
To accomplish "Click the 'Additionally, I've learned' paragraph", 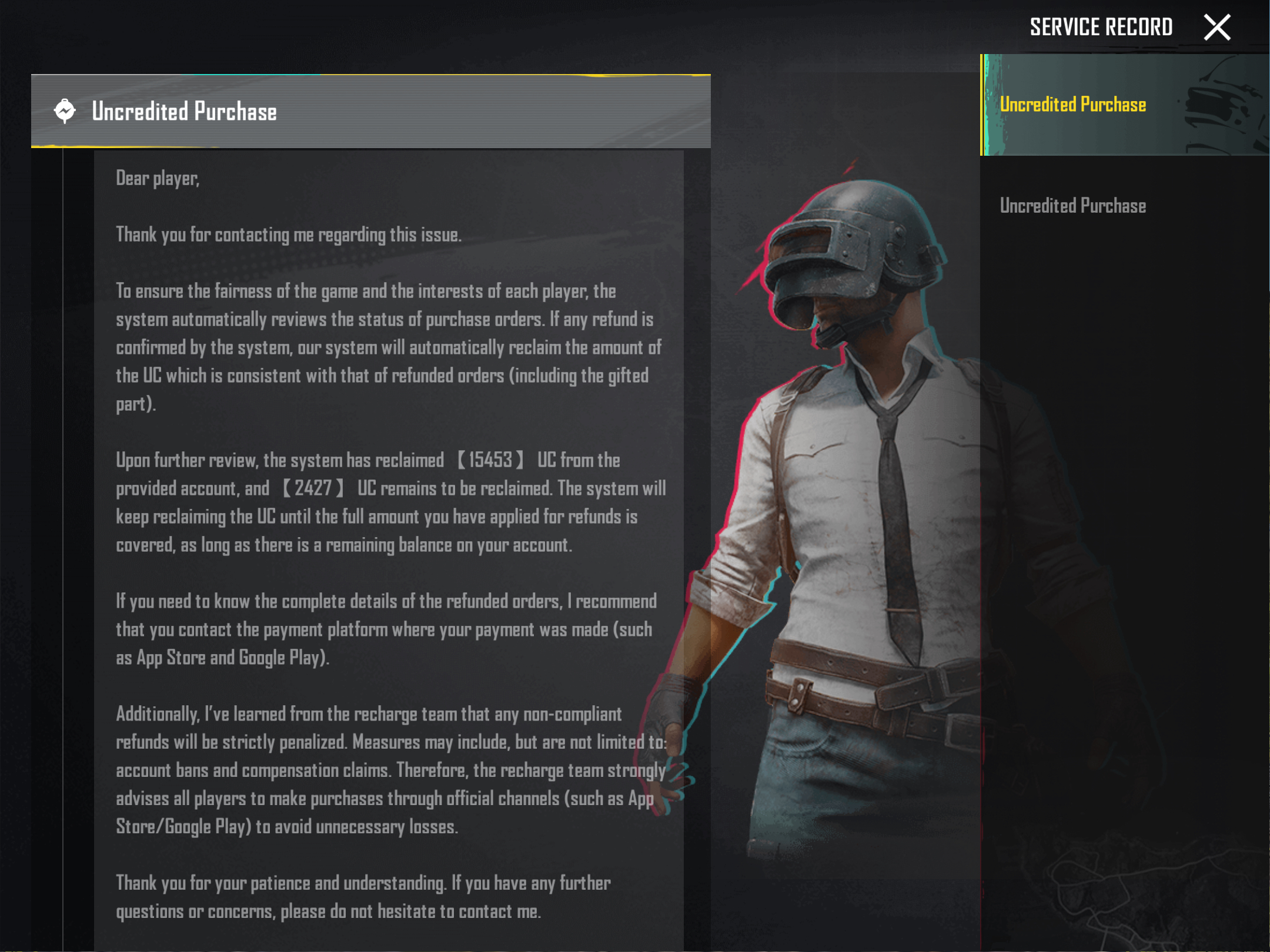I will pos(391,770).
